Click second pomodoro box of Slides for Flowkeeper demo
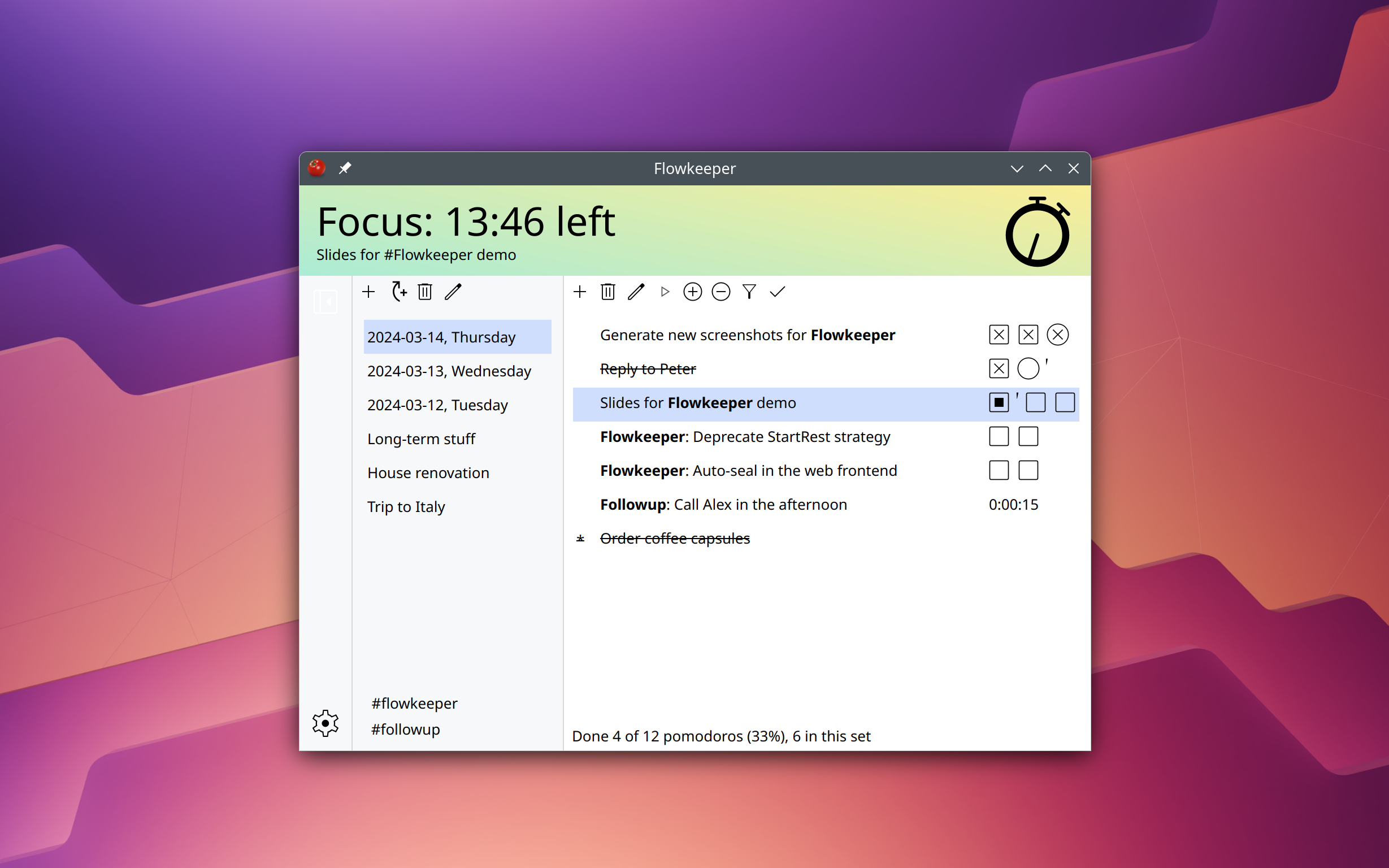This screenshot has height=868, width=1389. pyautogui.click(x=1035, y=402)
